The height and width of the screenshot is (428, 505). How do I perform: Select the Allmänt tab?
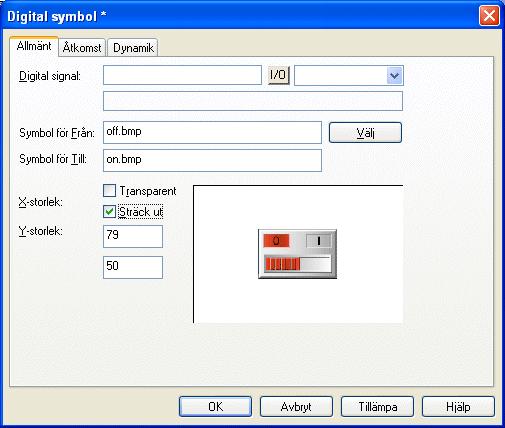[34, 46]
